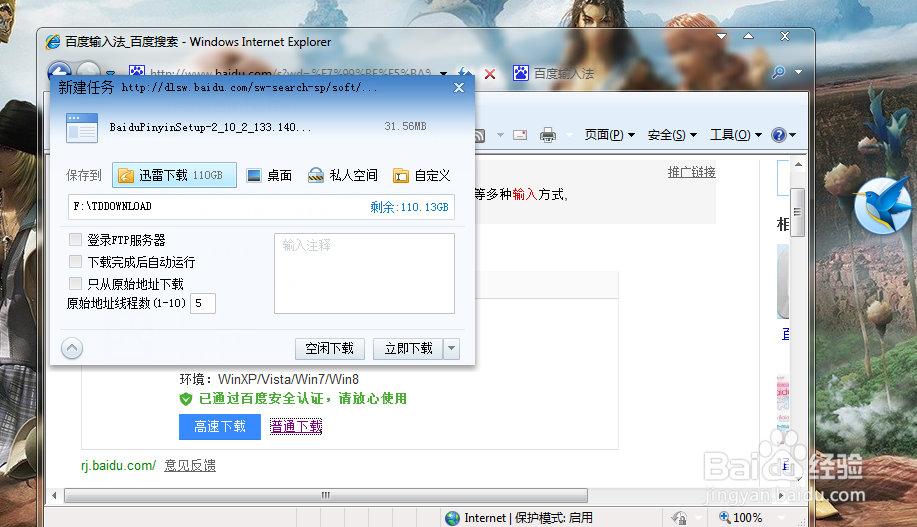Click the Baidu paw icon in search box
917x527 pixels.
[520, 73]
